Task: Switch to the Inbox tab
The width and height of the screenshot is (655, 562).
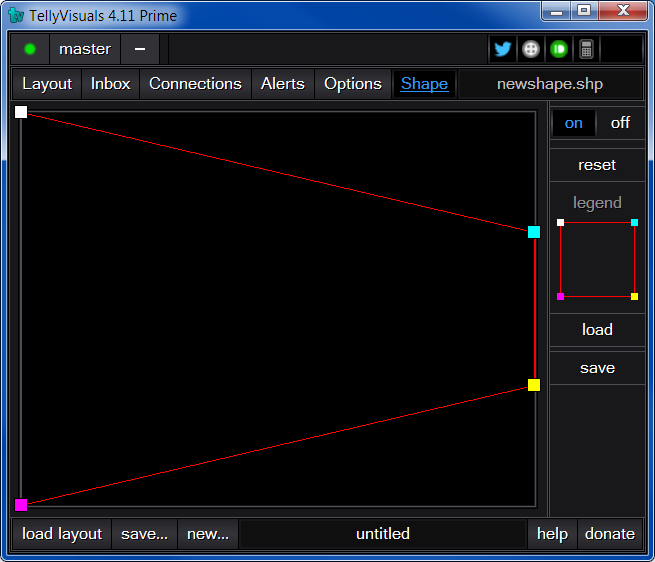Action: (x=111, y=84)
